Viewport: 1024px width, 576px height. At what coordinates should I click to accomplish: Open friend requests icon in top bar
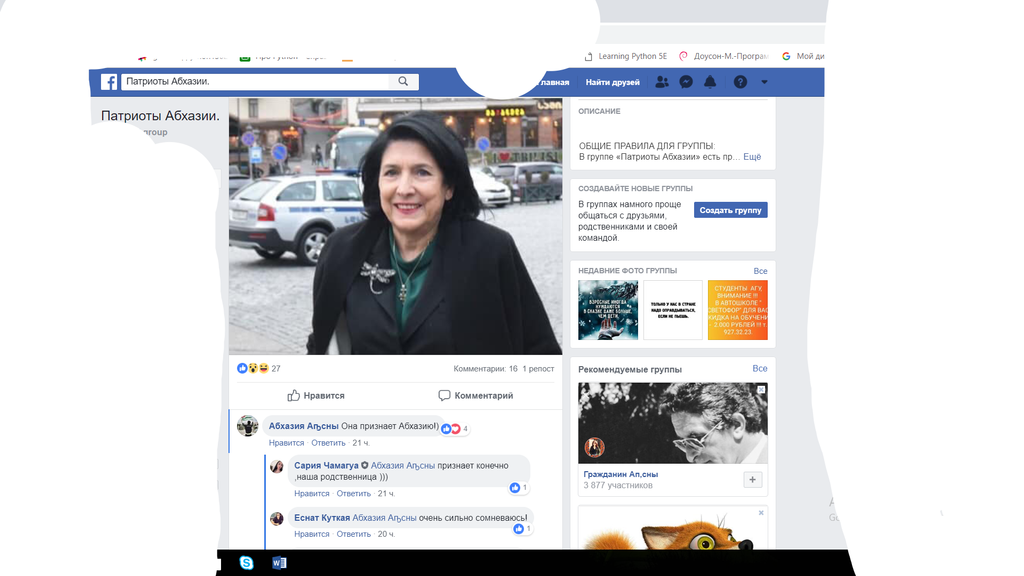660,82
